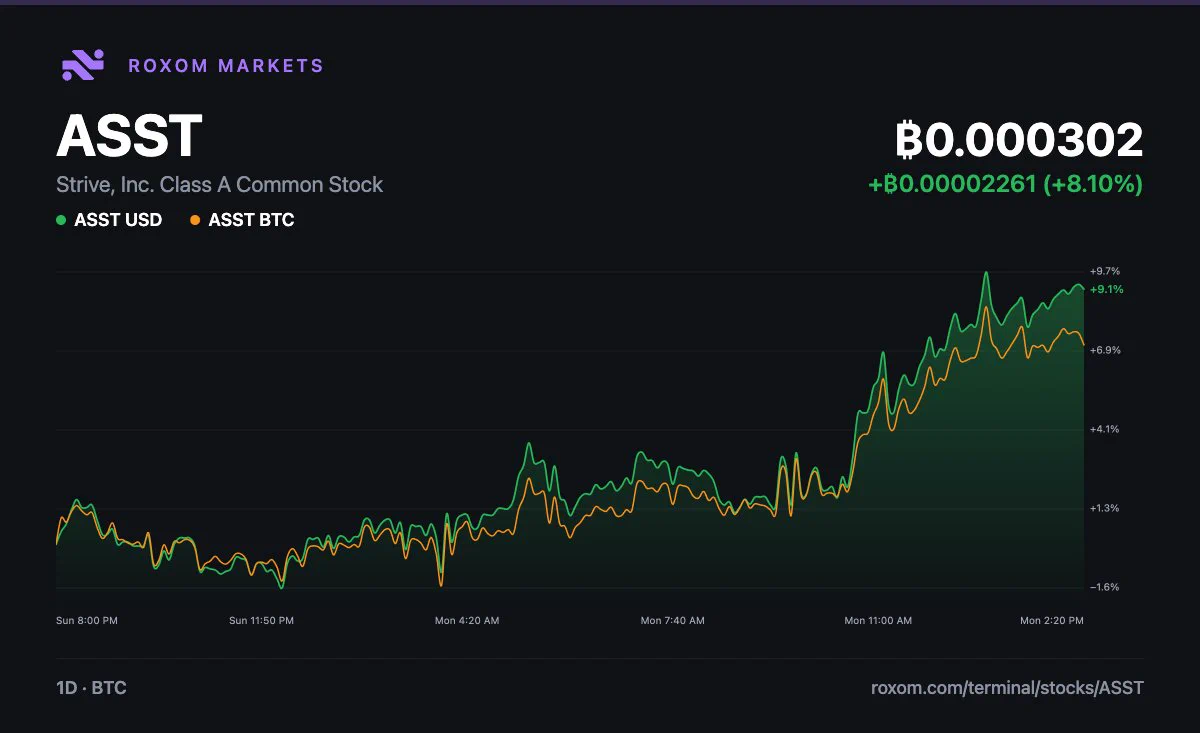This screenshot has height=733, width=1200.
Task: Click the Sun 8:00 PM time label
Action: 87,621
